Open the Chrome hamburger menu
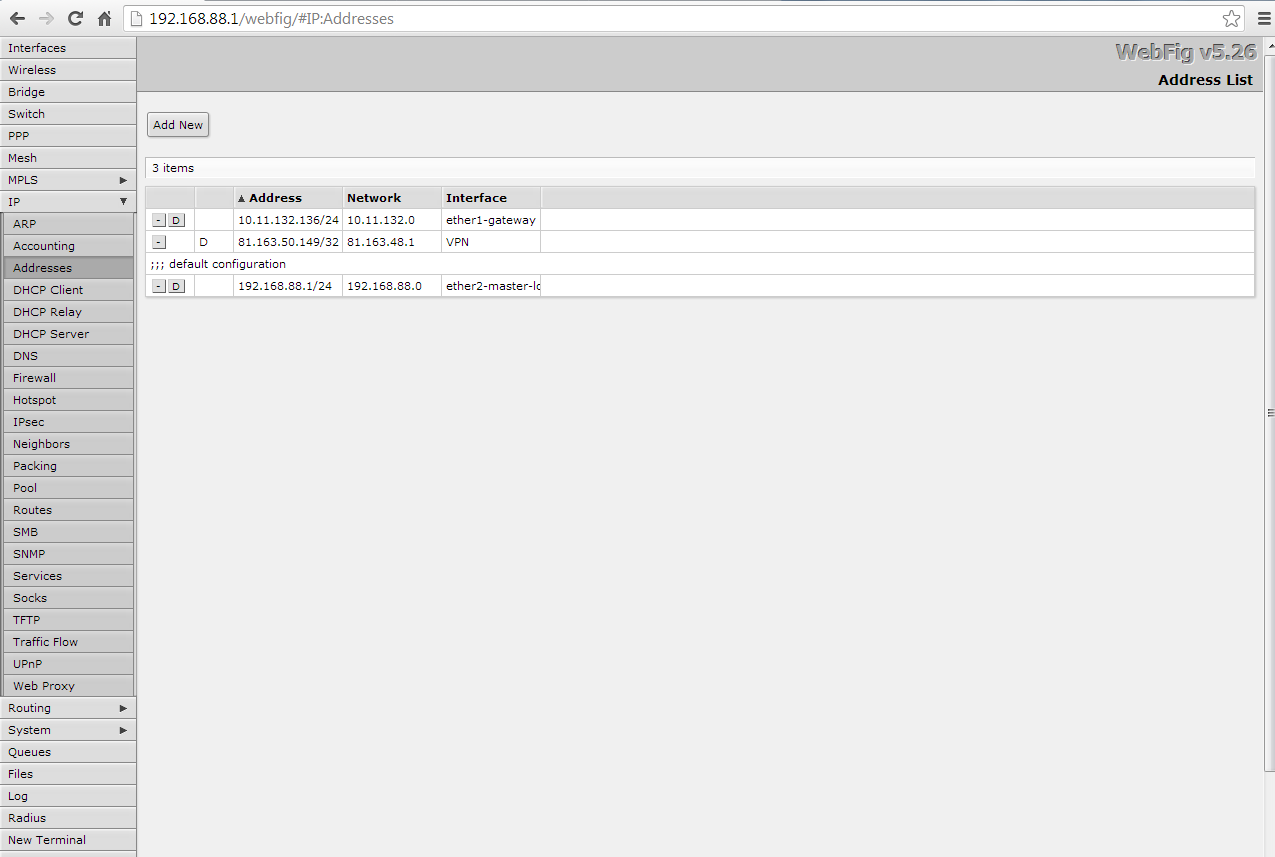1275x857 pixels. 1263,18
